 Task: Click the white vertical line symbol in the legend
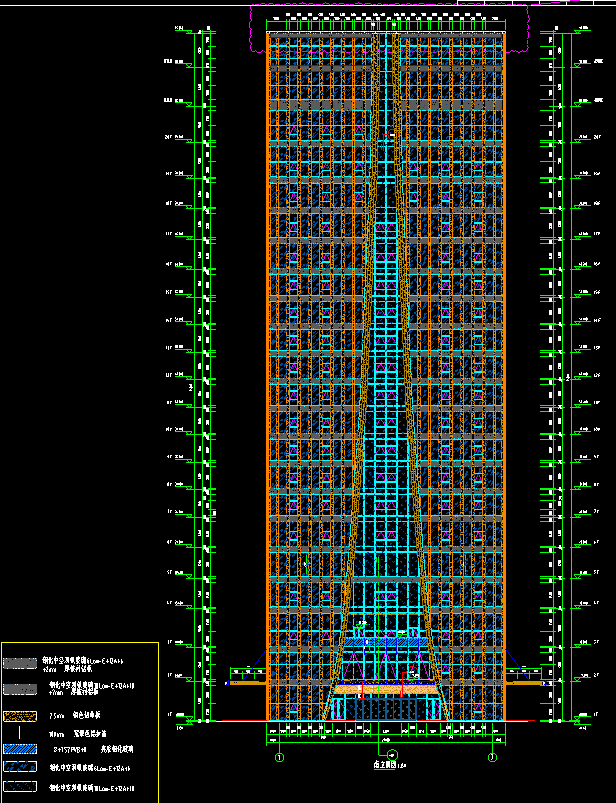(x=21, y=733)
